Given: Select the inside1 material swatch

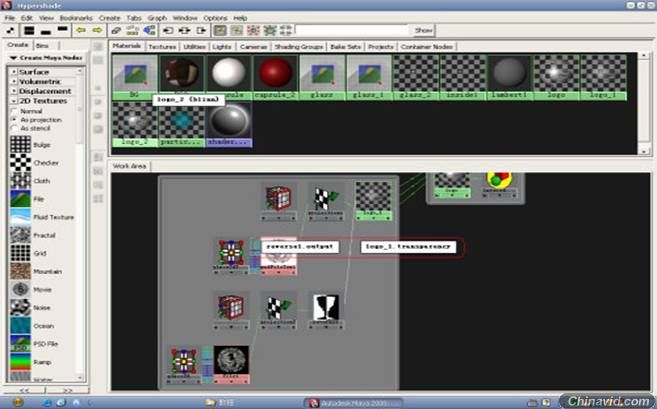Looking at the screenshot, I should click(x=463, y=77).
